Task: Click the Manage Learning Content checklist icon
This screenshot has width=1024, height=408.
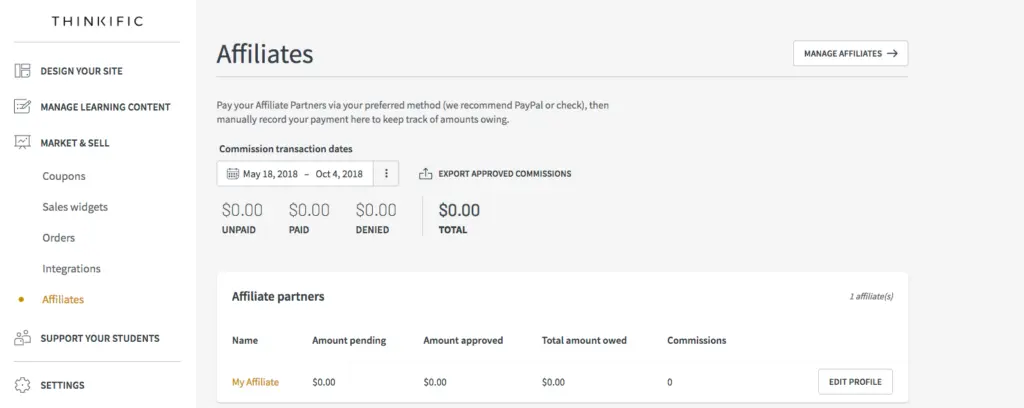Action: click(x=22, y=107)
